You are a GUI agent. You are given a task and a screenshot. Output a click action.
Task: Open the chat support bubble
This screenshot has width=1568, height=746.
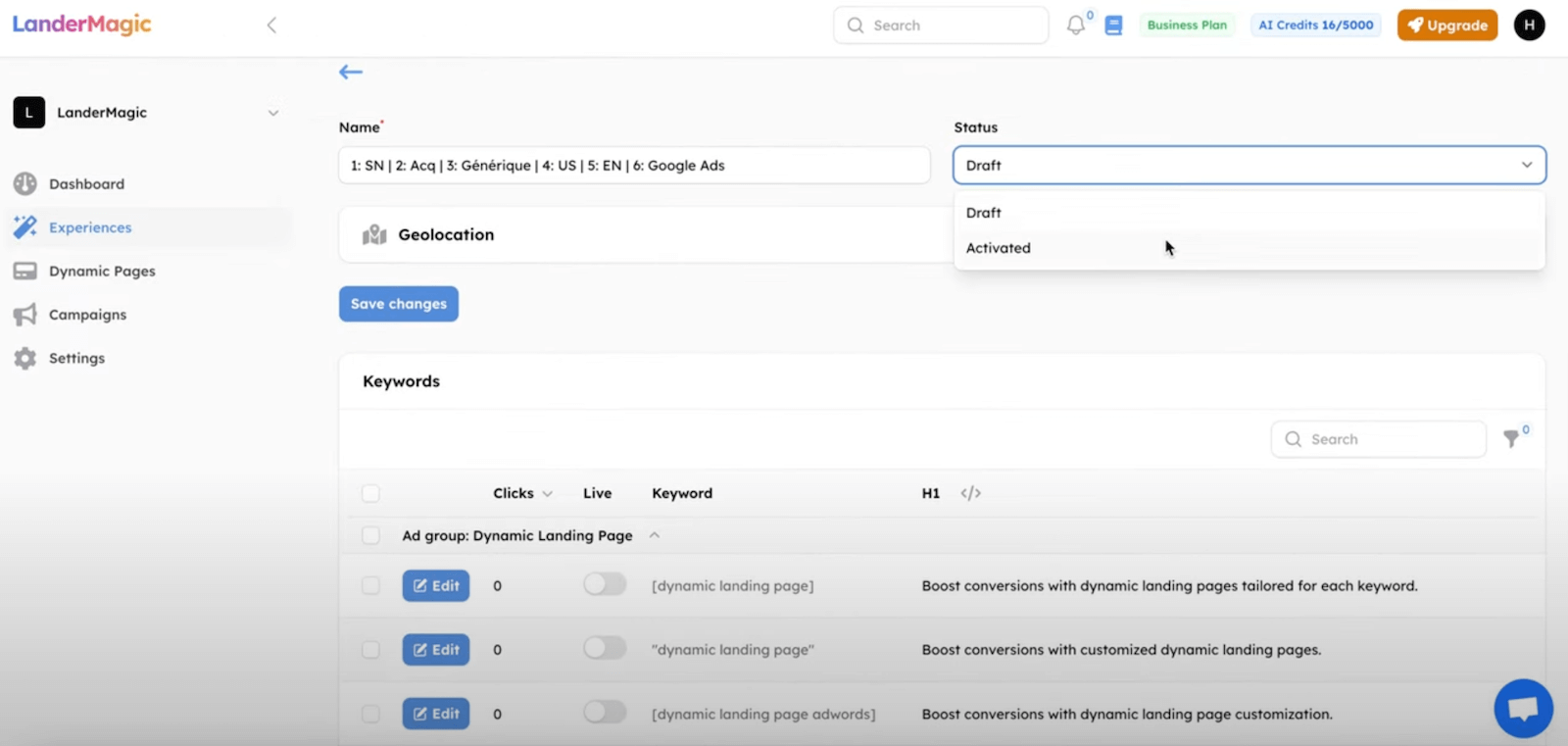pos(1523,708)
